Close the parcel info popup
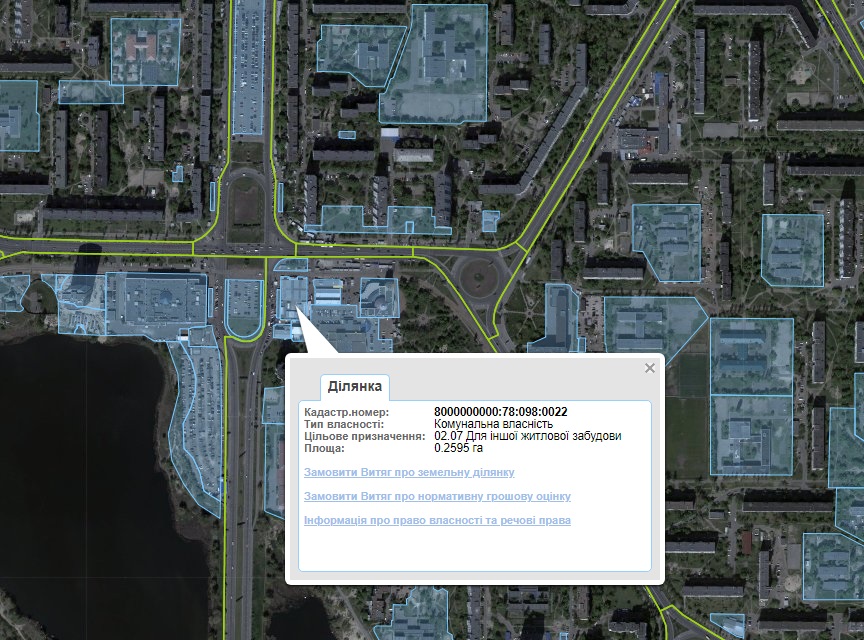Image resolution: width=864 pixels, height=640 pixels. coord(650,368)
